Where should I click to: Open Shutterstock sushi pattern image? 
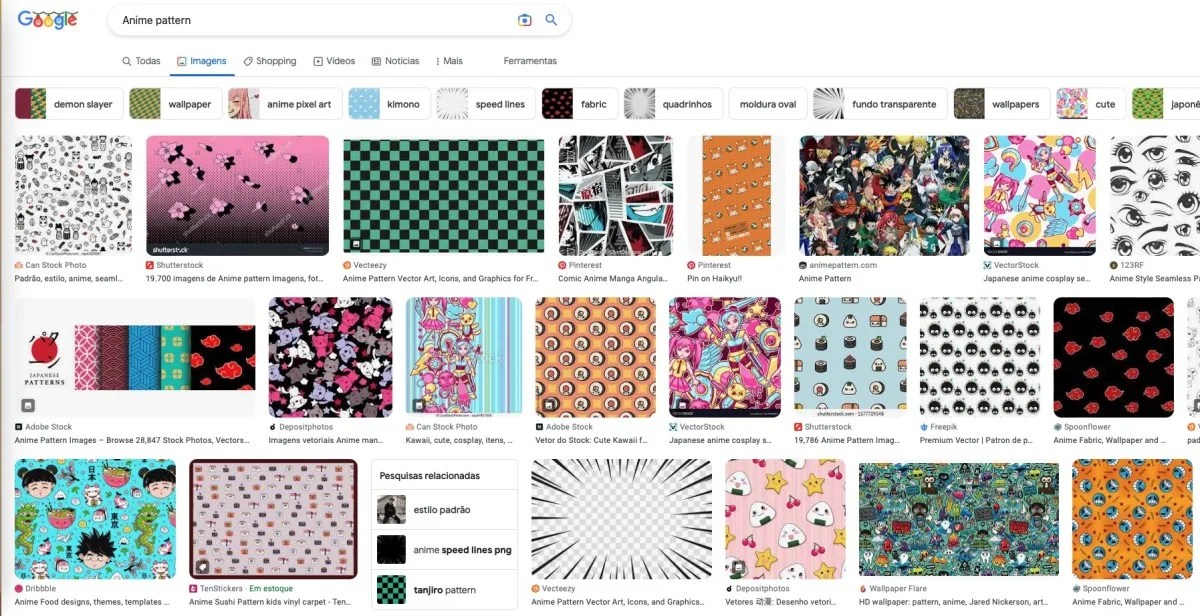(850, 357)
